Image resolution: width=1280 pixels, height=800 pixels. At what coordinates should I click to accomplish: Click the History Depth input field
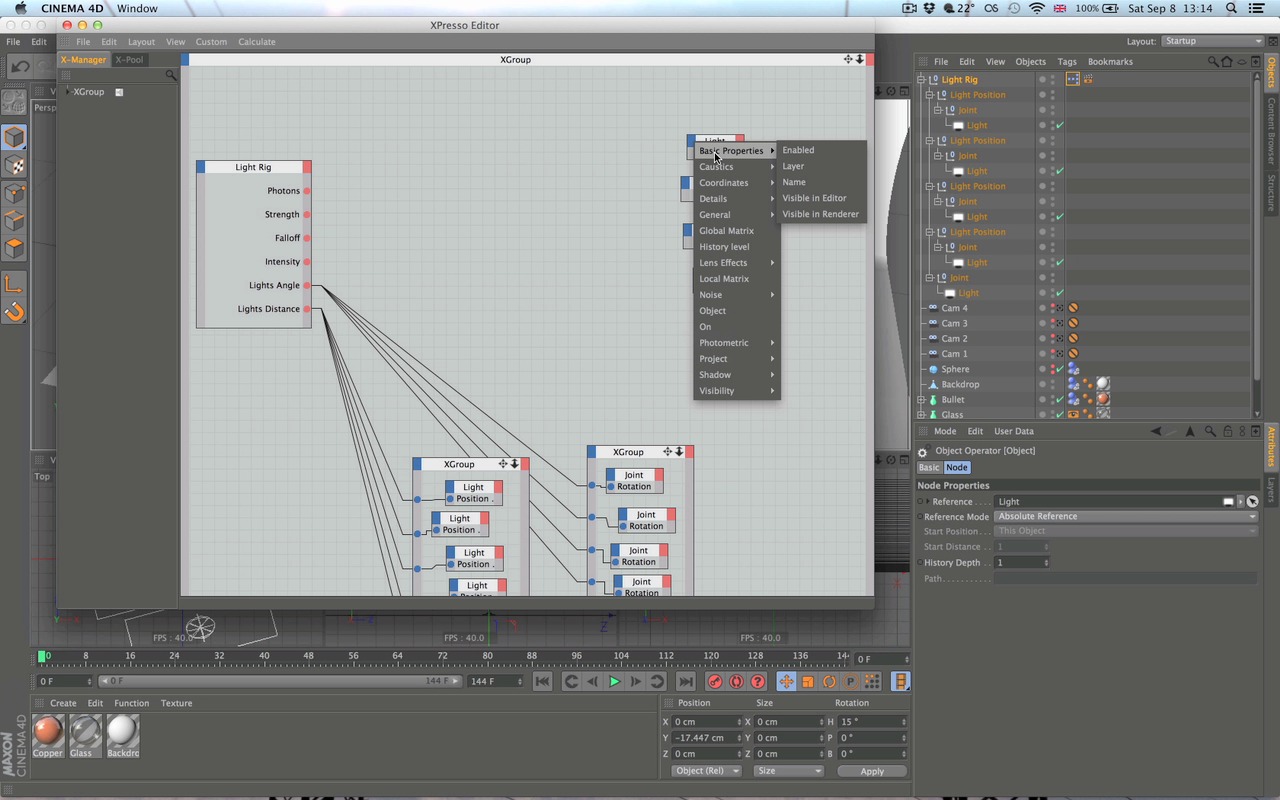pyautogui.click(x=1022, y=563)
